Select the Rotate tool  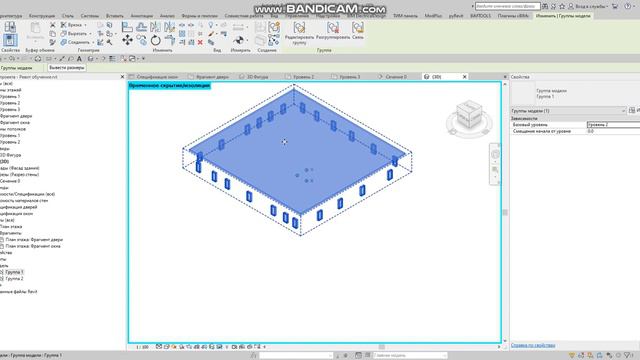click(x=156, y=40)
